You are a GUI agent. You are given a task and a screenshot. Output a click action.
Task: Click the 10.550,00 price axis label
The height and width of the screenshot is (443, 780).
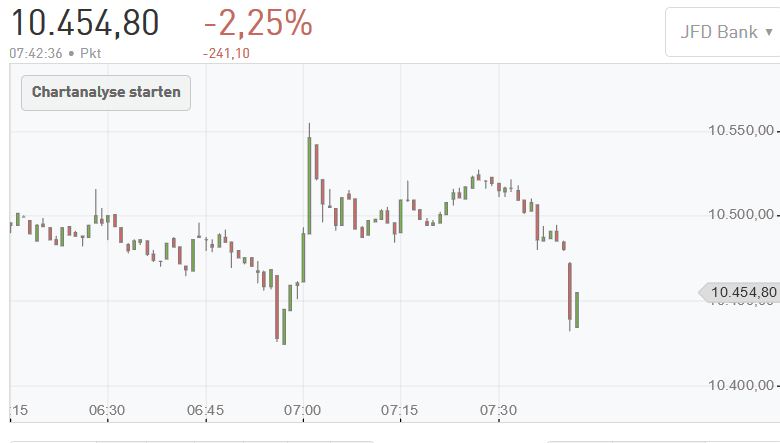point(740,129)
